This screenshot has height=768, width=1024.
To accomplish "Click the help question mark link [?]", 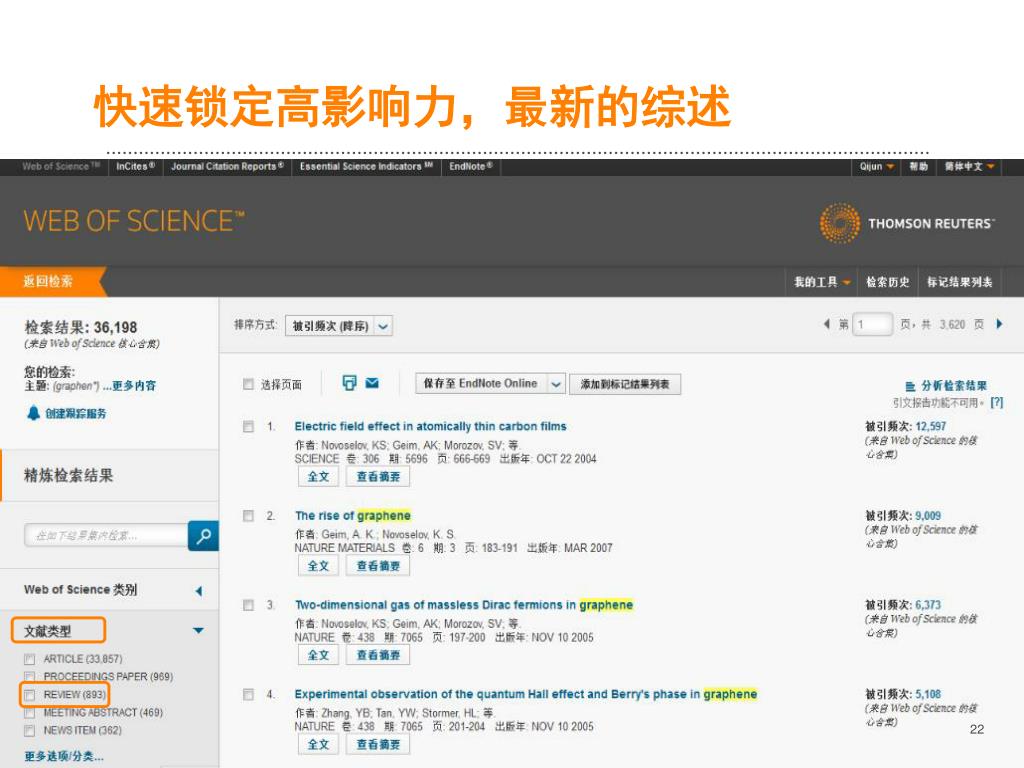I will point(997,402).
